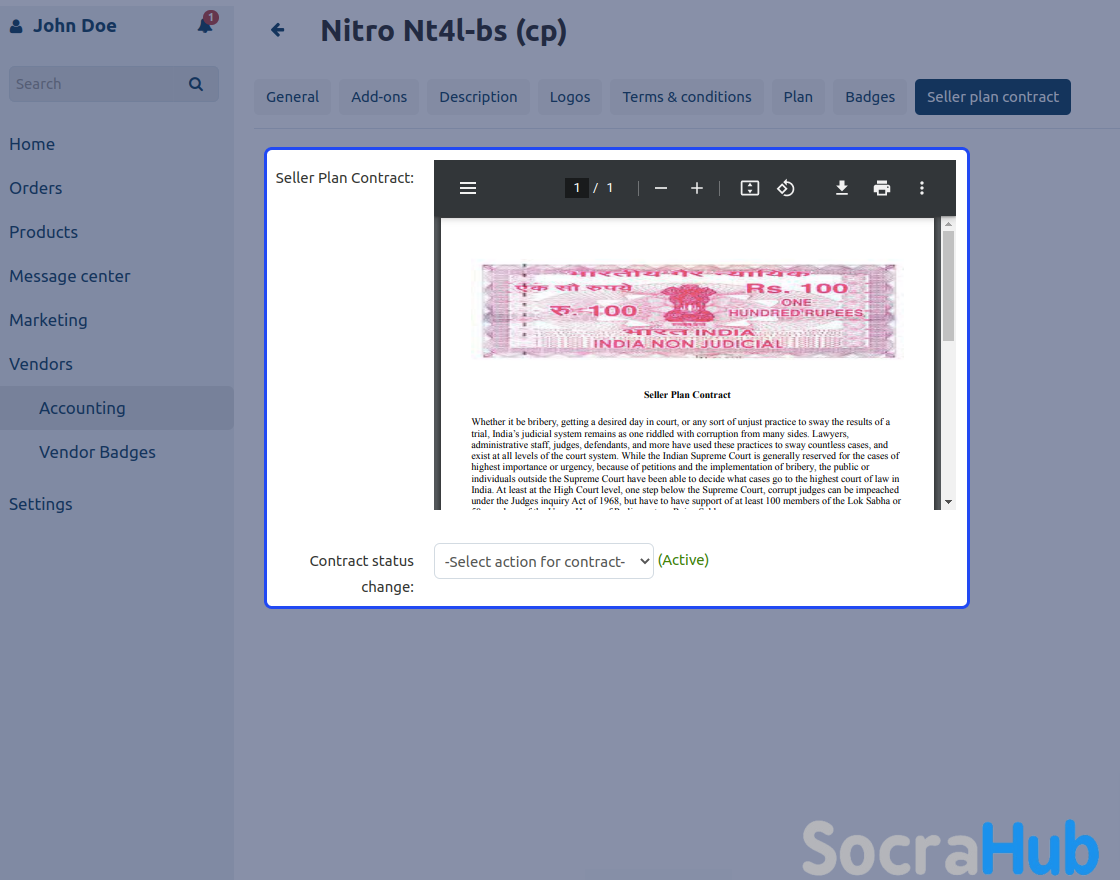Select the Seller plan contract tab
The height and width of the screenshot is (880, 1120).
[992, 97]
